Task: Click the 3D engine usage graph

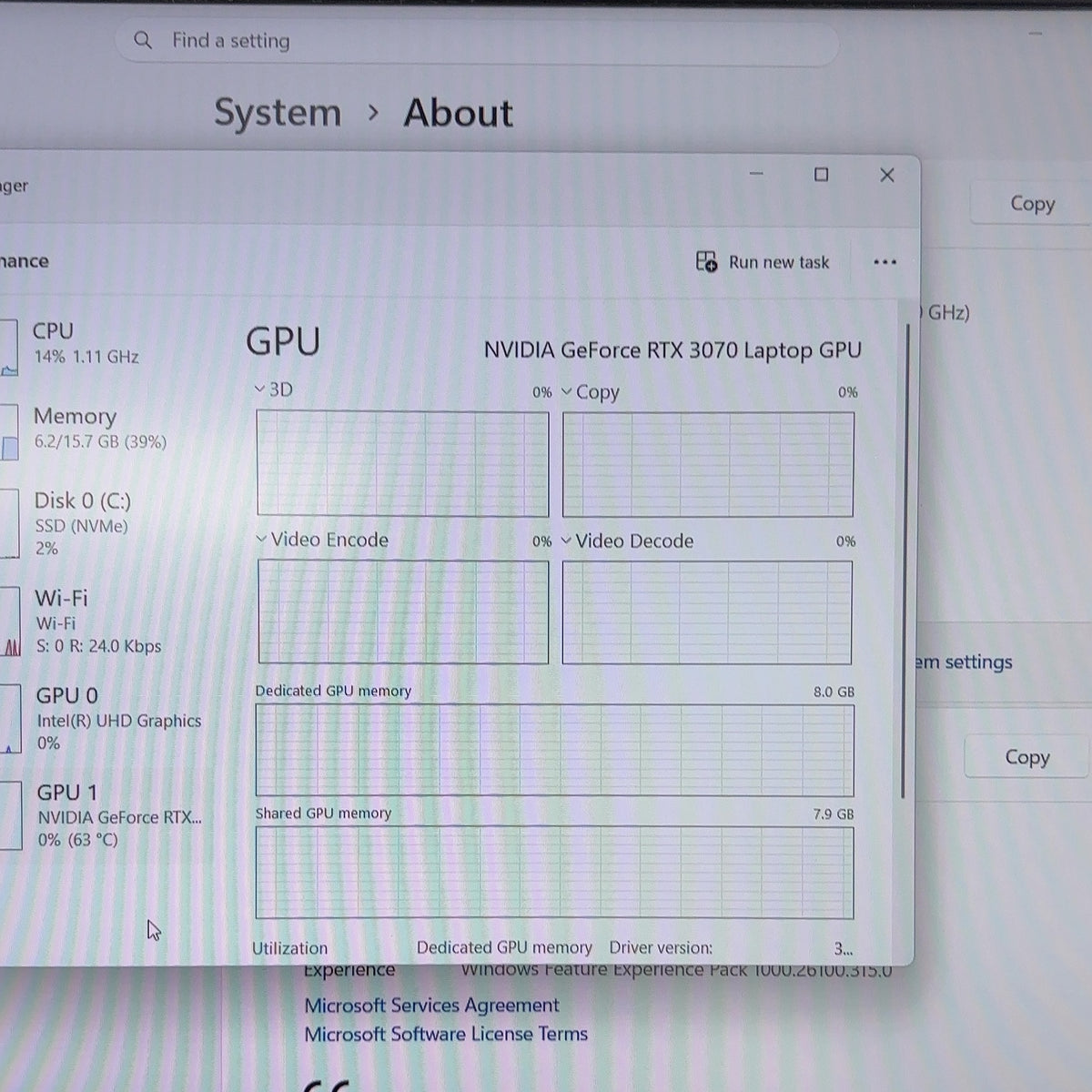Action: point(402,463)
